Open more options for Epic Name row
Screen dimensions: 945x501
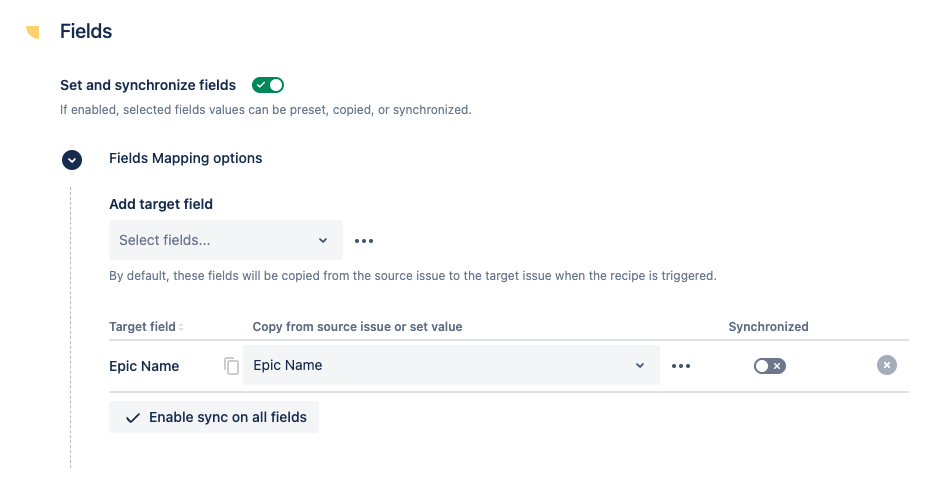[681, 366]
